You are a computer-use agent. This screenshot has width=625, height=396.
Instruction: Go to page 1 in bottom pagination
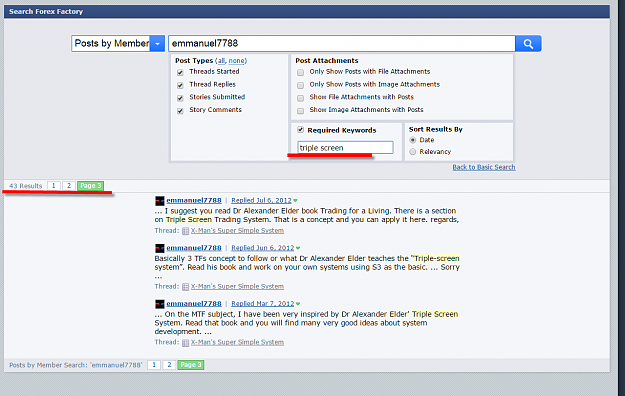coord(154,365)
